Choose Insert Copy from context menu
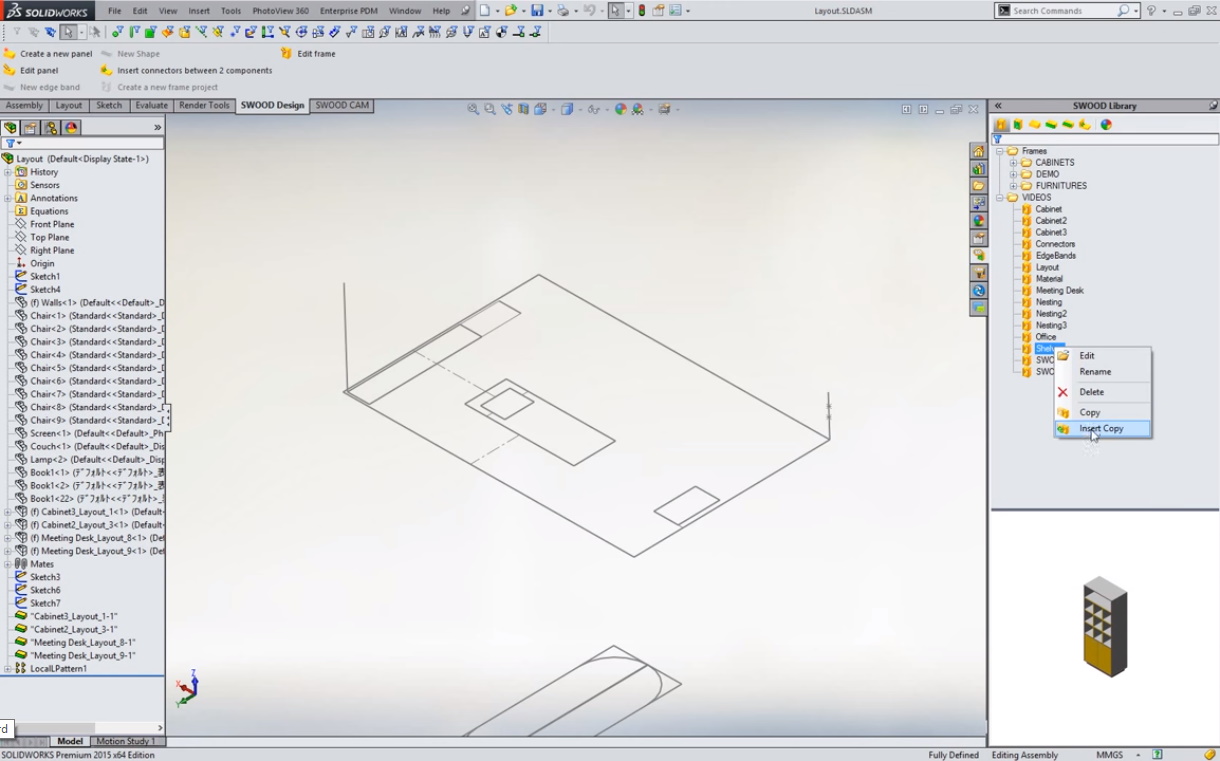Viewport: 1220px width, 761px height. [1101, 429]
